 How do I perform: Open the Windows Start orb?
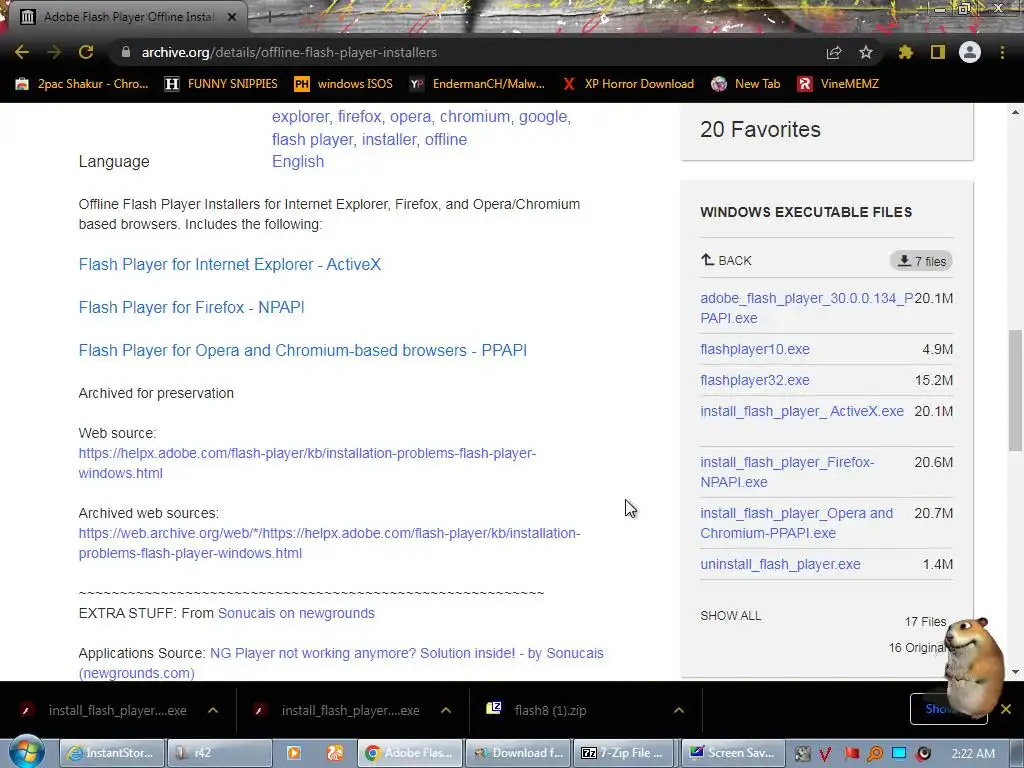tap(26, 752)
